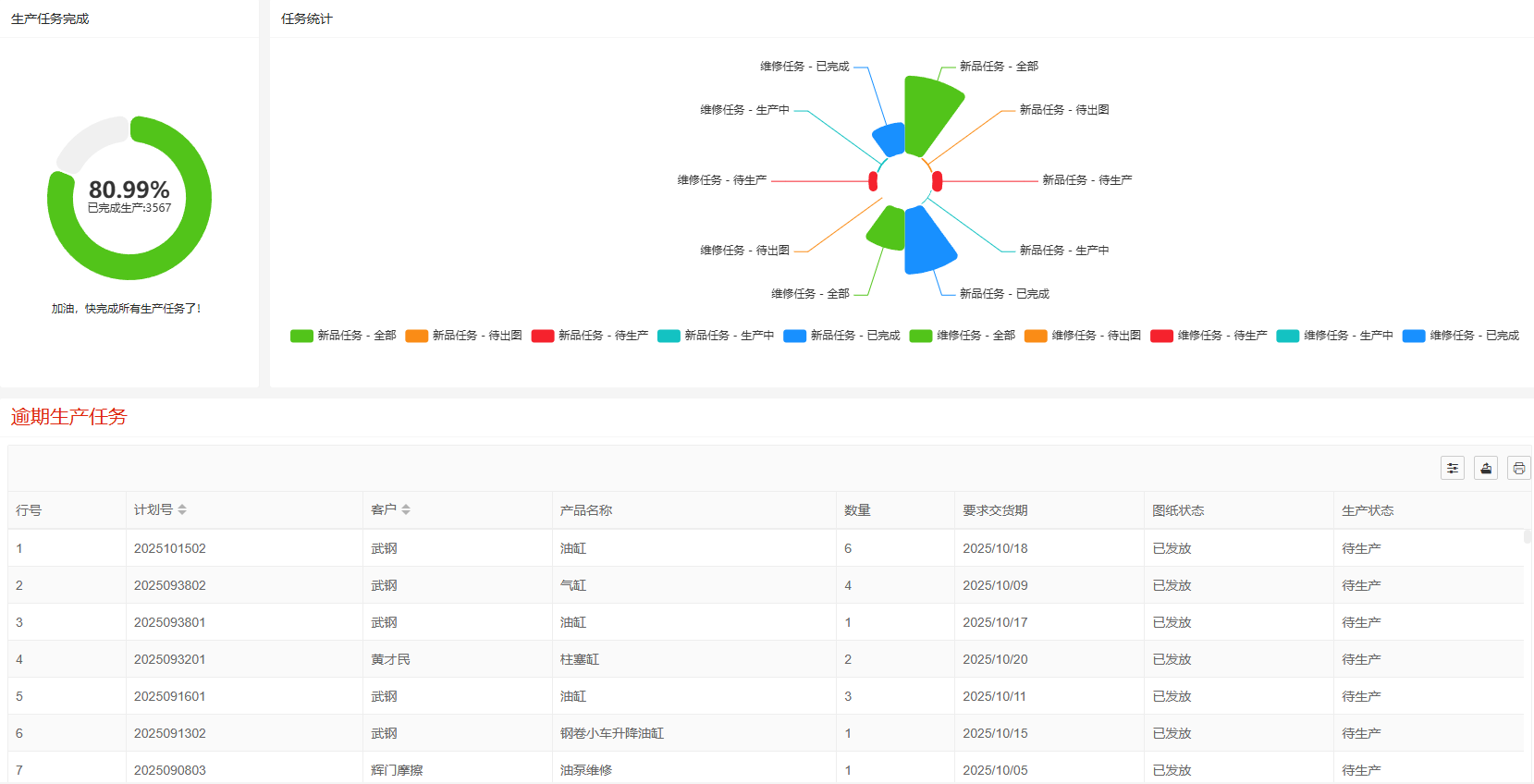
Task: Click the 生产状态 column header
Action: pyautogui.click(x=1367, y=510)
